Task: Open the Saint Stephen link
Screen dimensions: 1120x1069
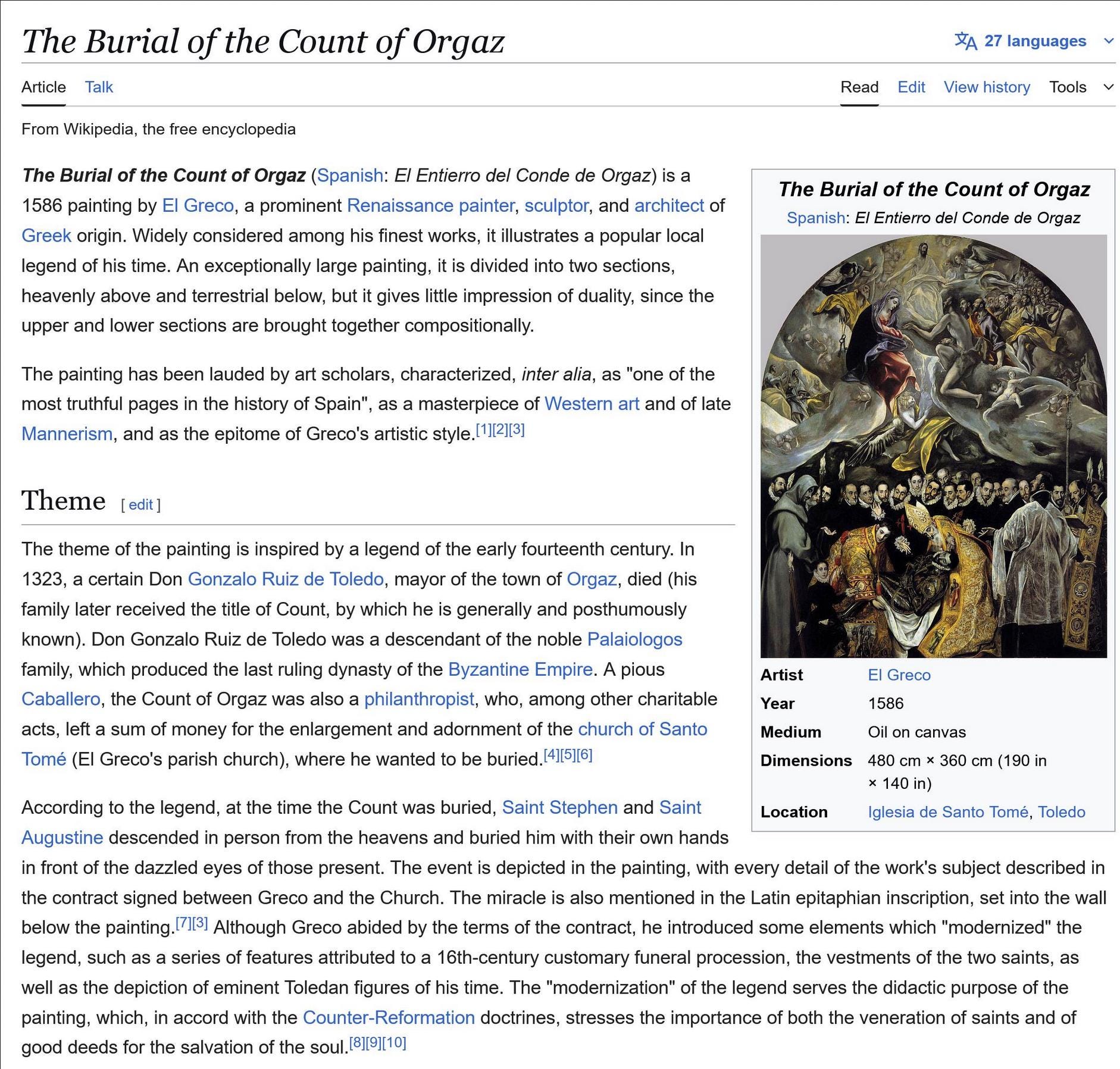Action: (x=559, y=807)
